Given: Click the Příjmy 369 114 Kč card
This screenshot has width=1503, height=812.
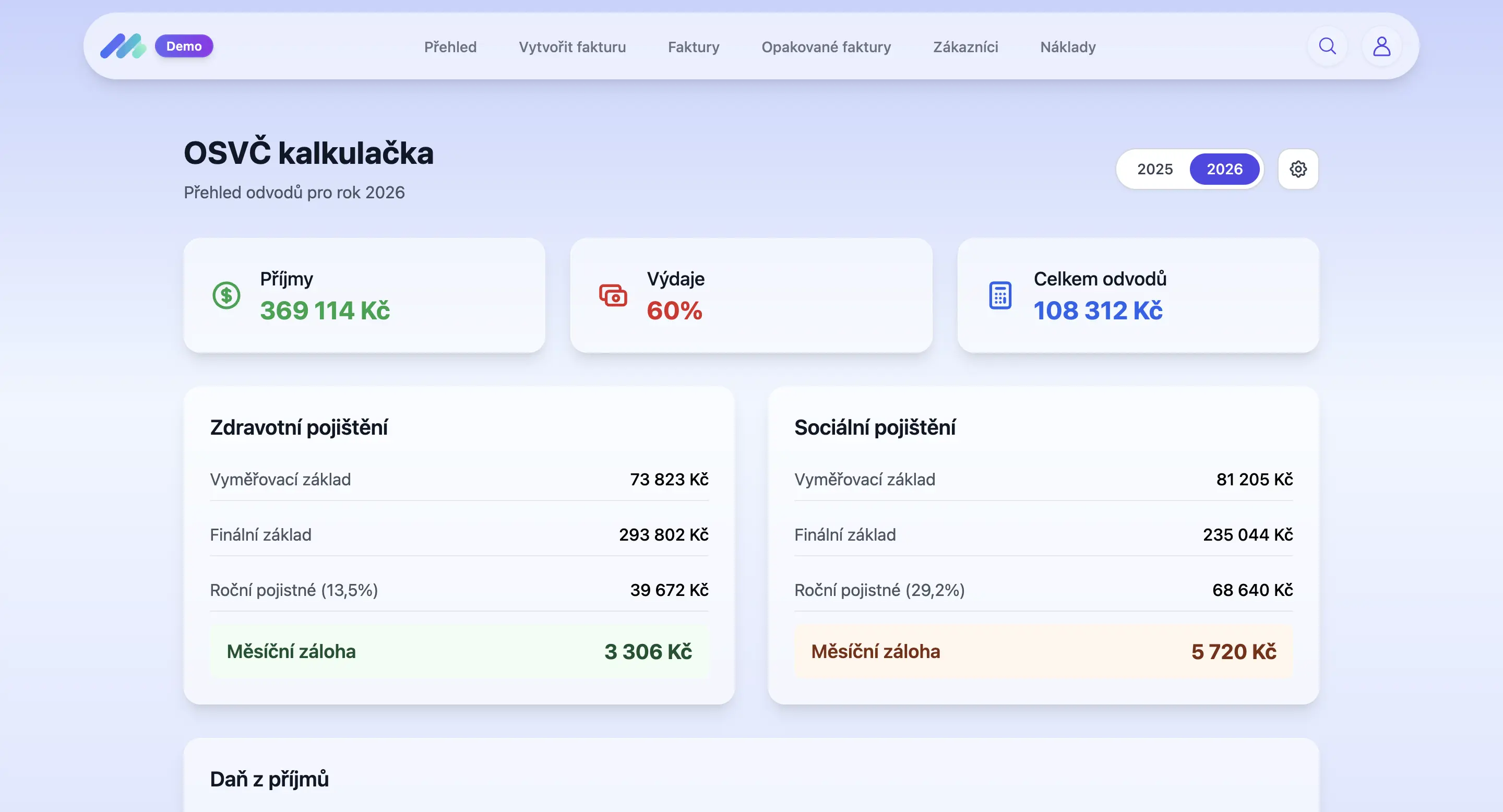Looking at the screenshot, I should 364,295.
